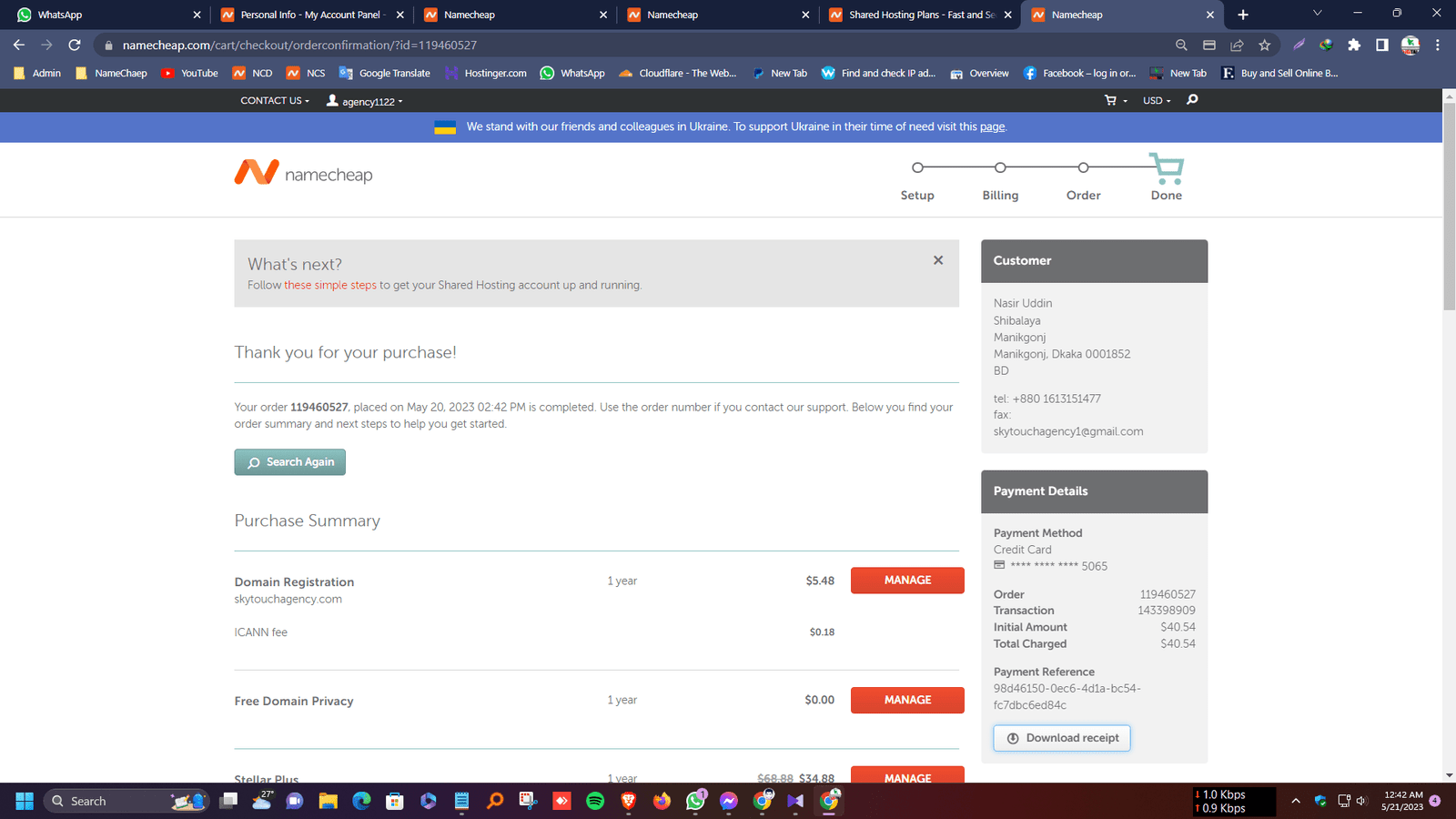The height and width of the screenshot is (819, 1456).
Task: Open the taskbar clock and date
Action: pyautogui.click(x=1402, y=801)
